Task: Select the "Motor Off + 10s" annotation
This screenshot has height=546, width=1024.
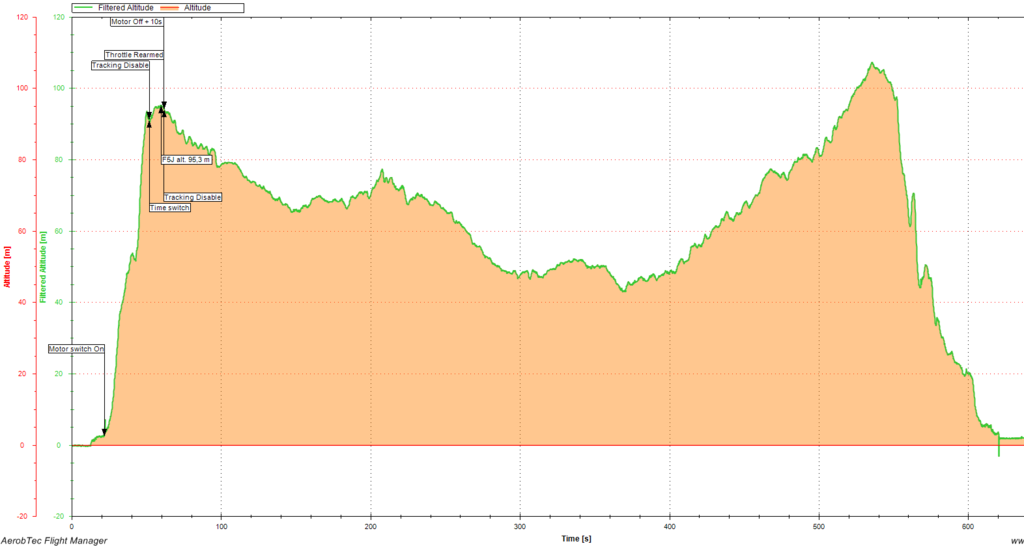Action: click(137, 20)
